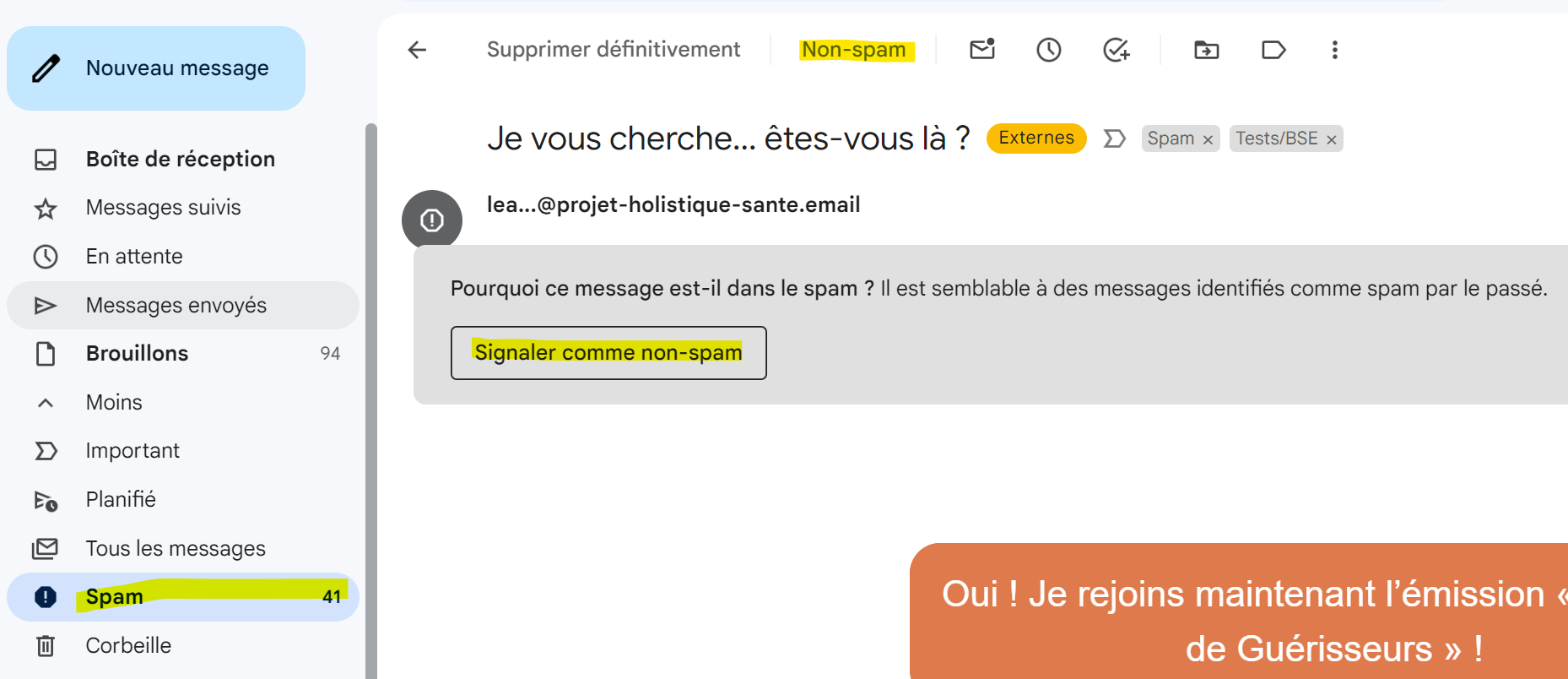Remove the Tests/BSE label with its x

coord(1332,139)
